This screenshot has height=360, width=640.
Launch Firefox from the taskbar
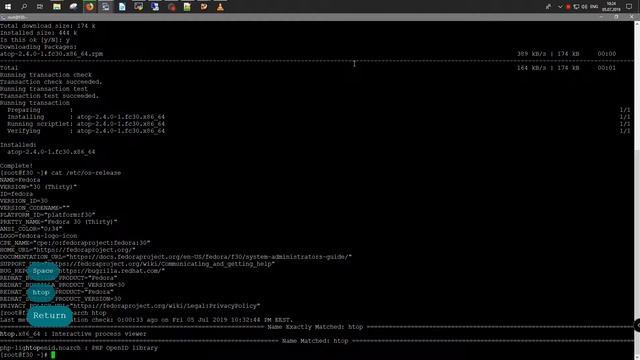(x=89, y=7)
